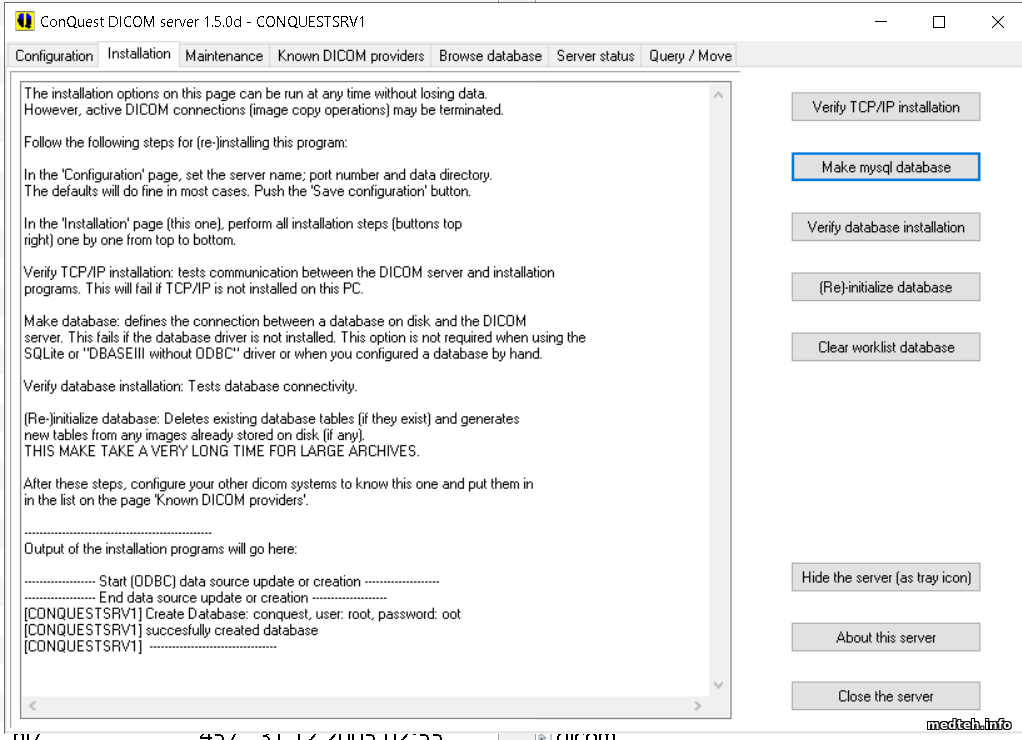Click the Close the server button
The image size is (1022, 740).
pos(885,696)
